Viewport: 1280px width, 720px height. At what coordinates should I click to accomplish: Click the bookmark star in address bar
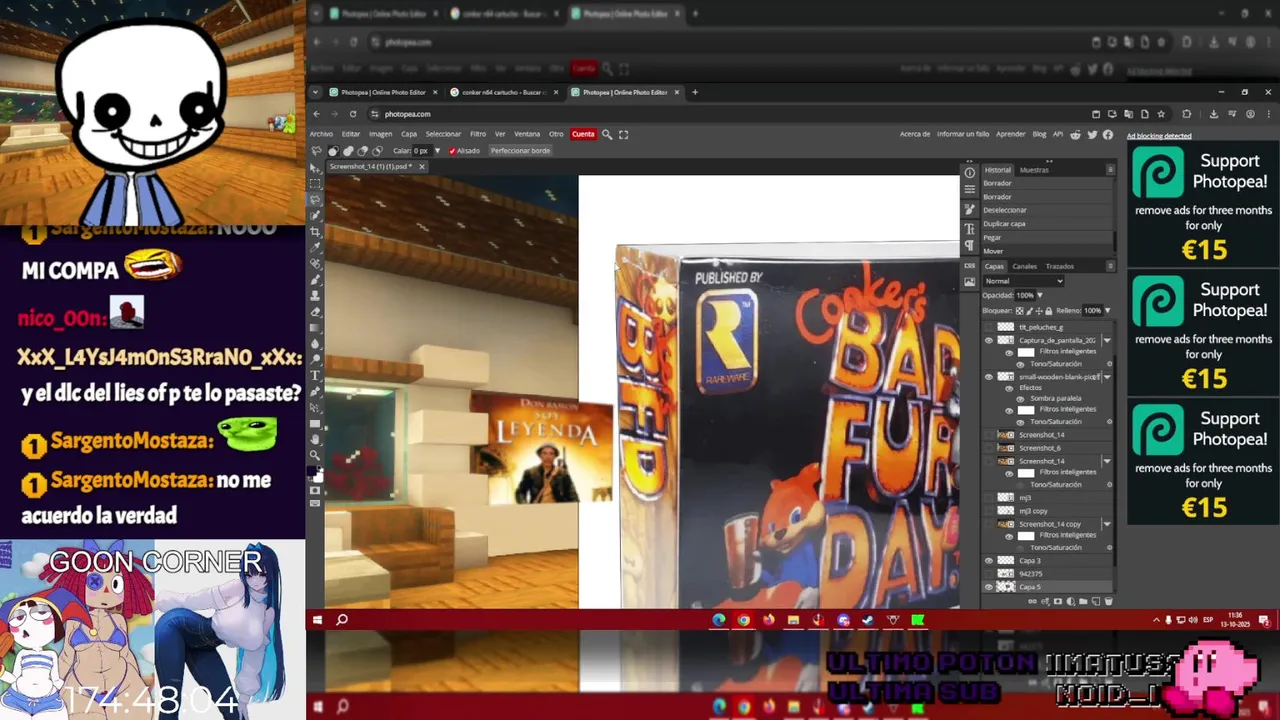pyautogui.click(x=1161, y=114)
